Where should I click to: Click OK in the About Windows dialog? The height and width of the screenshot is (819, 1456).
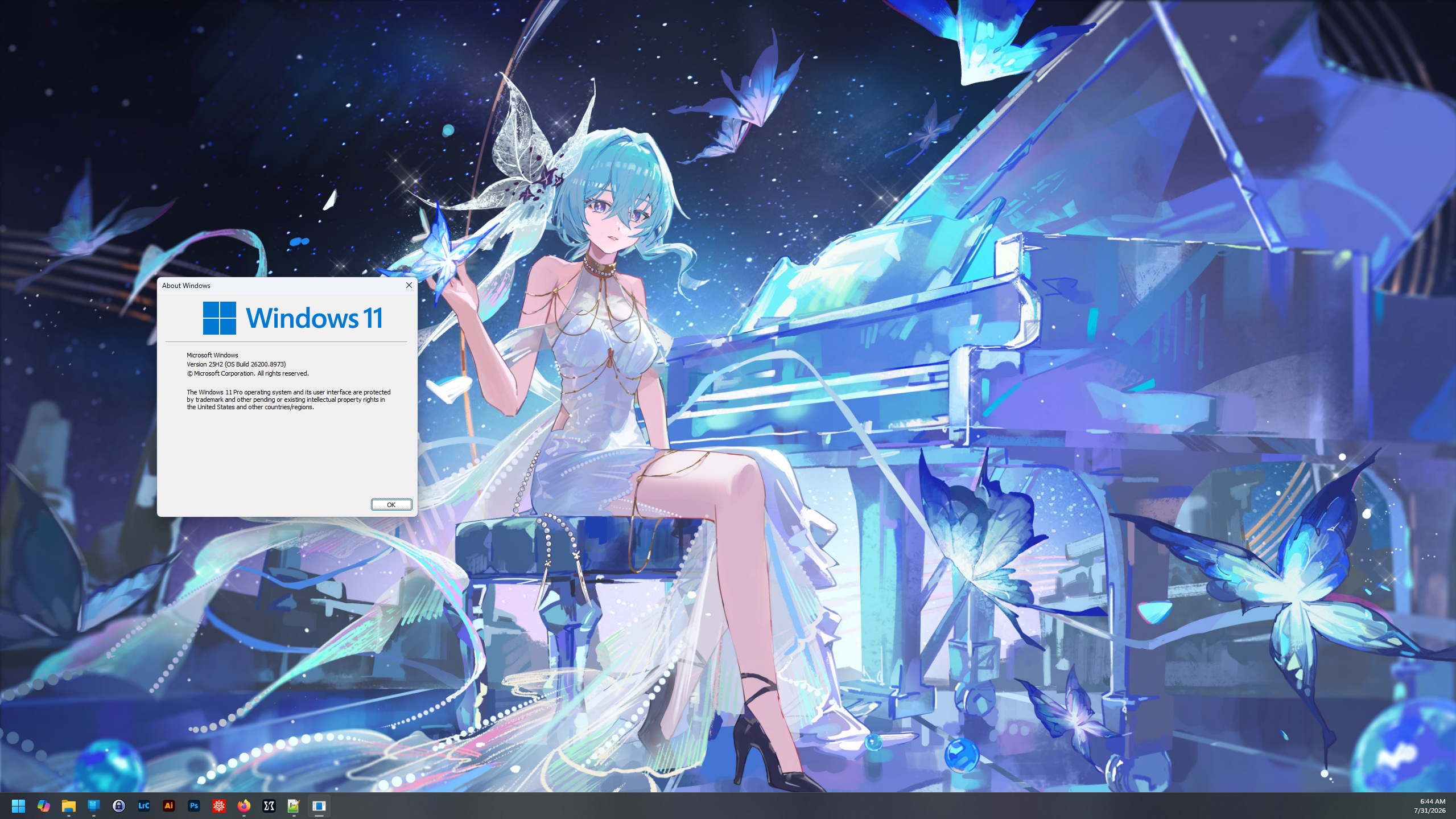point(391,505)
